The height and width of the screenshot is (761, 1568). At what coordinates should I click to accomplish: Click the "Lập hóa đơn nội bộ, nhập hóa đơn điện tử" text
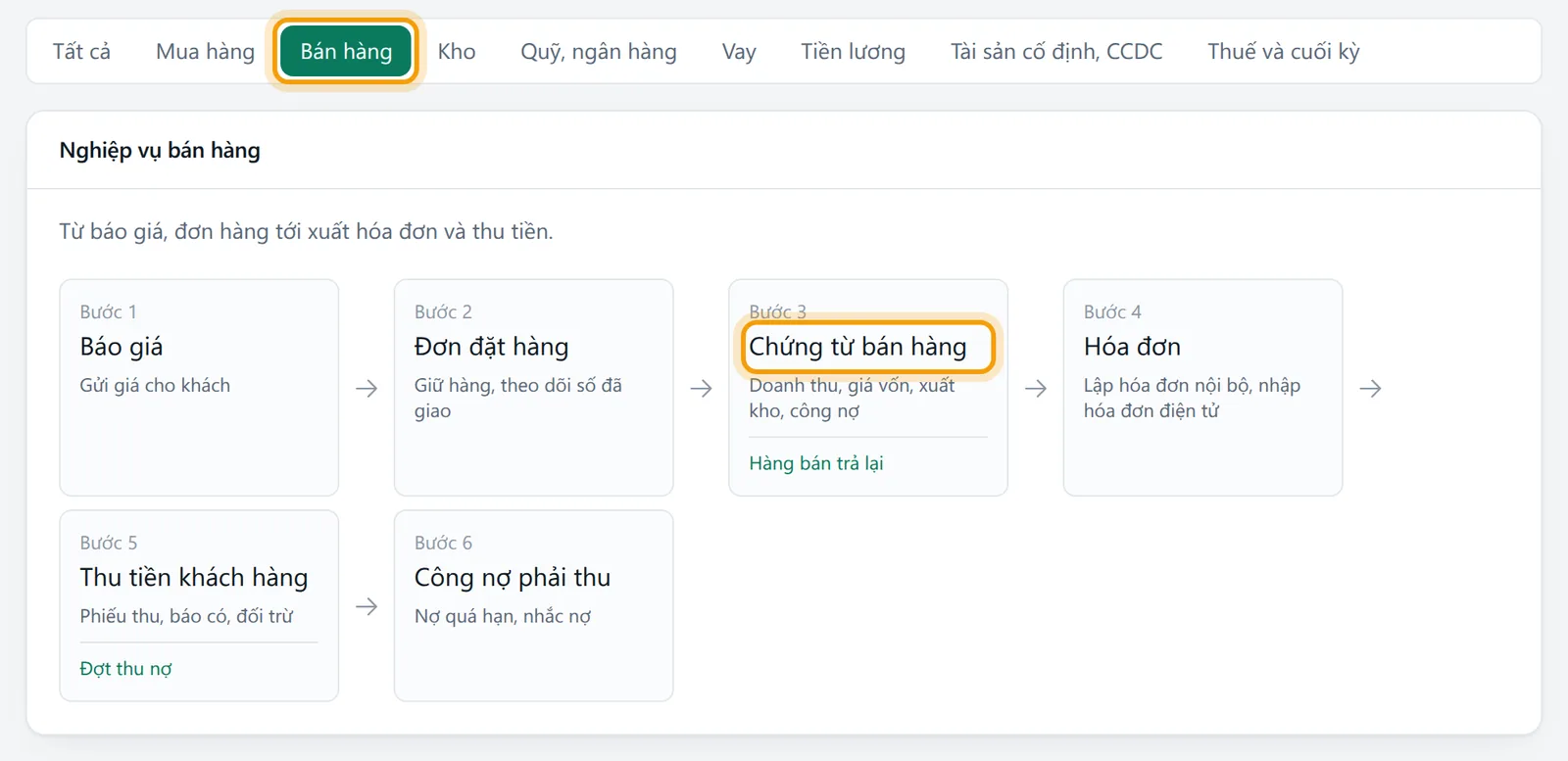coord(1192,399)
